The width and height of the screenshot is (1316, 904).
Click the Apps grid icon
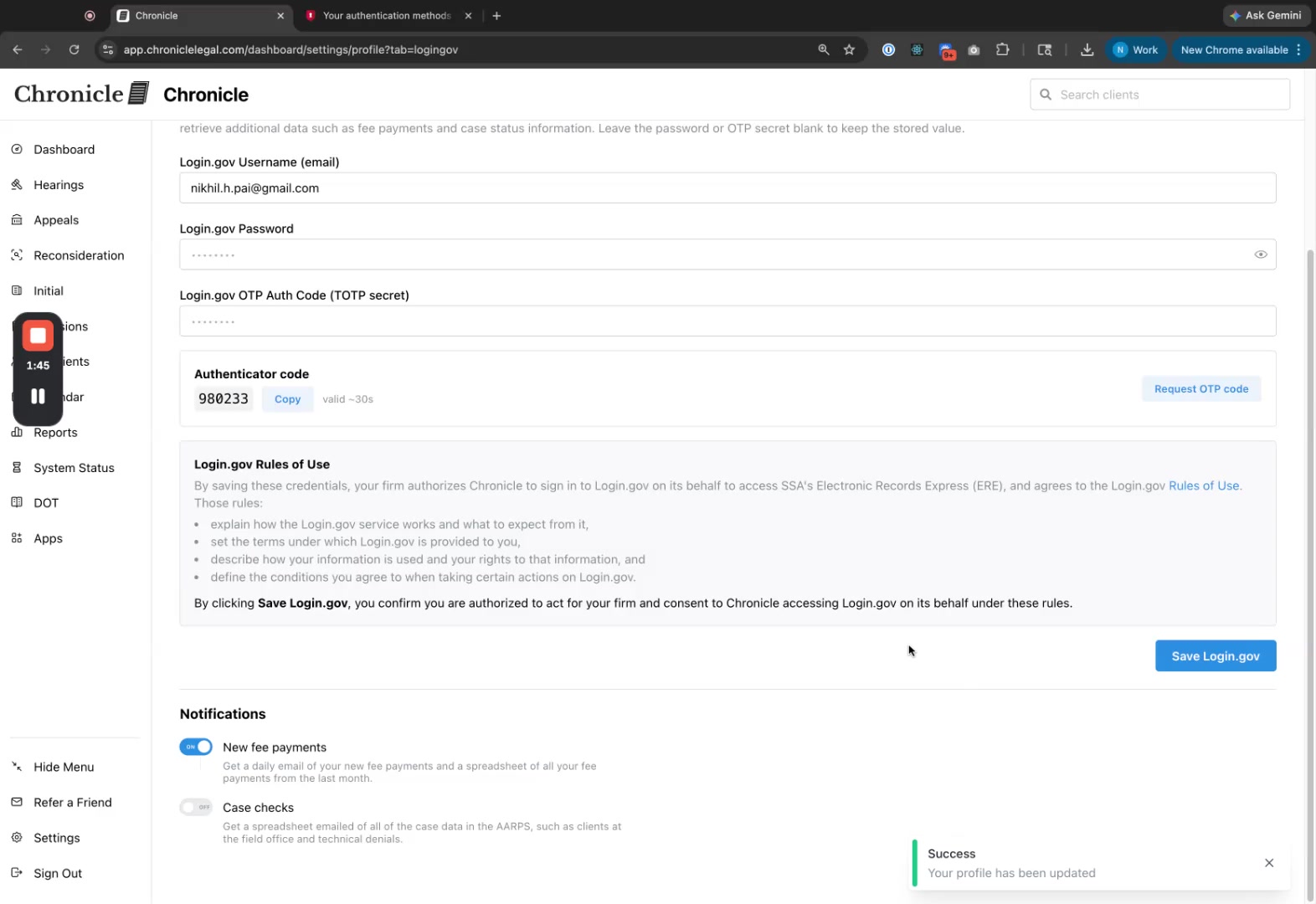tap(17, 538)
